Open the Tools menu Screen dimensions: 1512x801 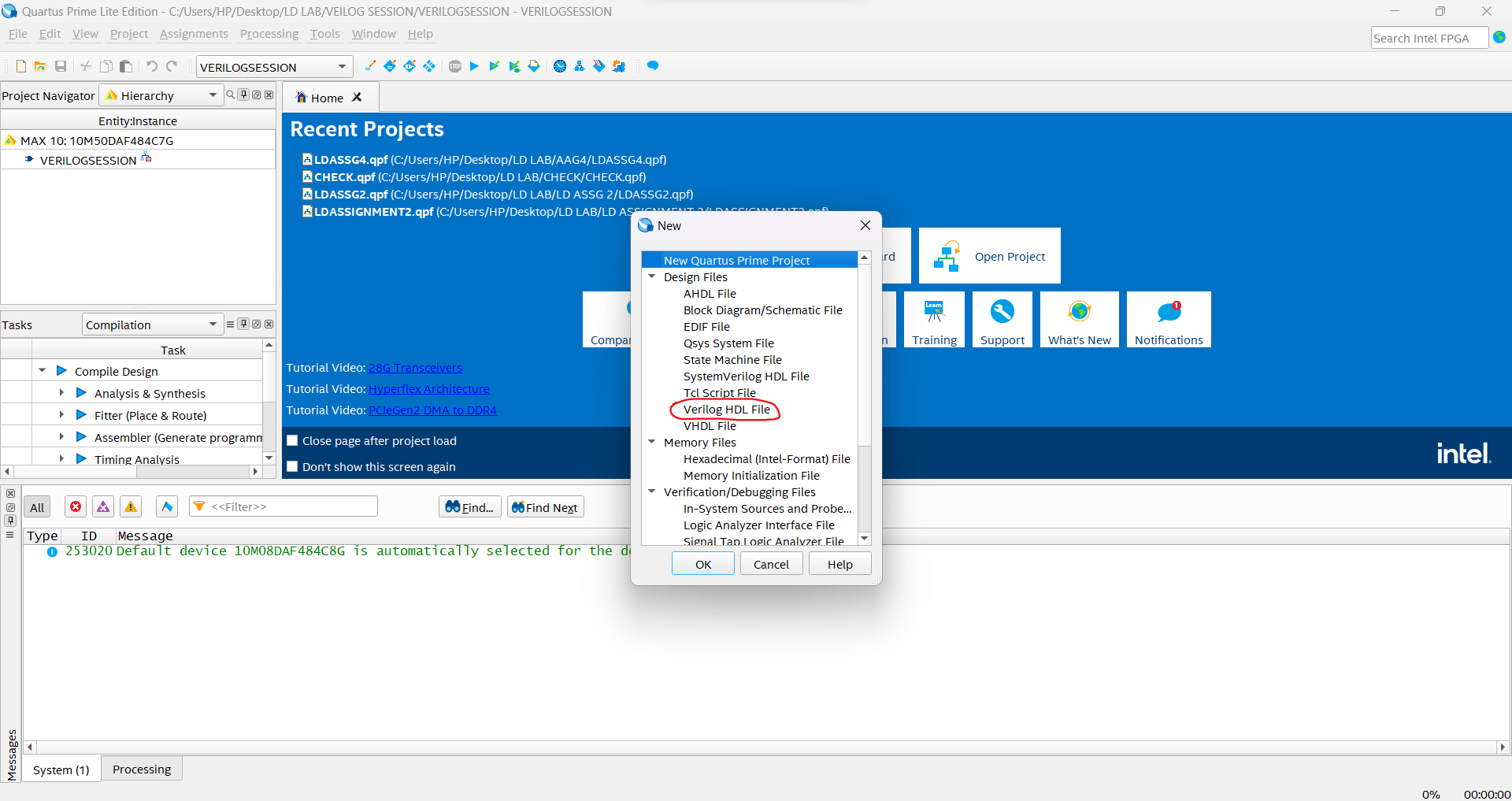(x=324, y=34)
